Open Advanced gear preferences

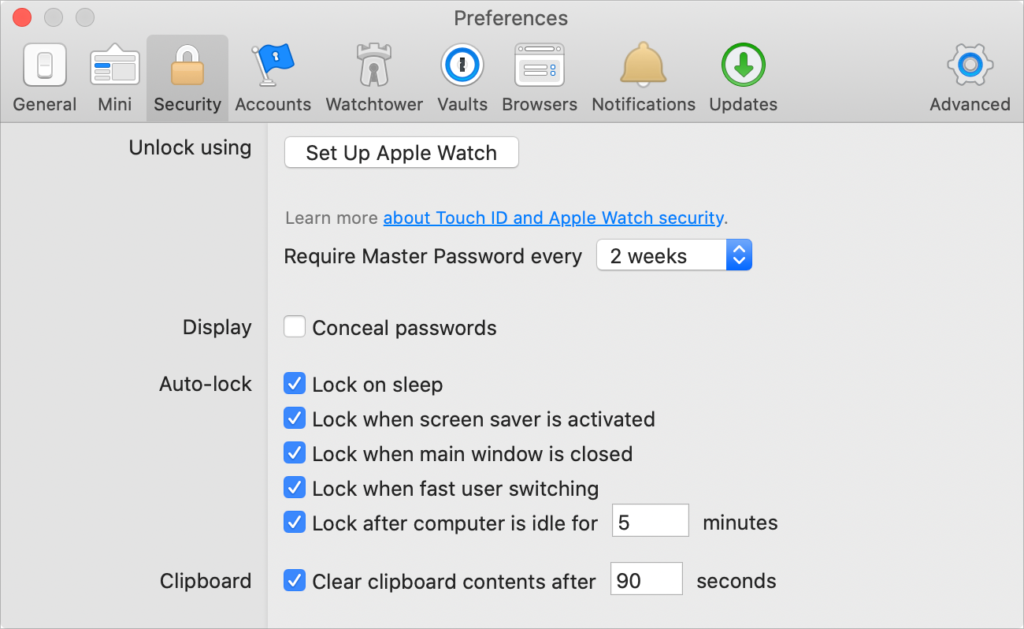(x=969, y=78)
